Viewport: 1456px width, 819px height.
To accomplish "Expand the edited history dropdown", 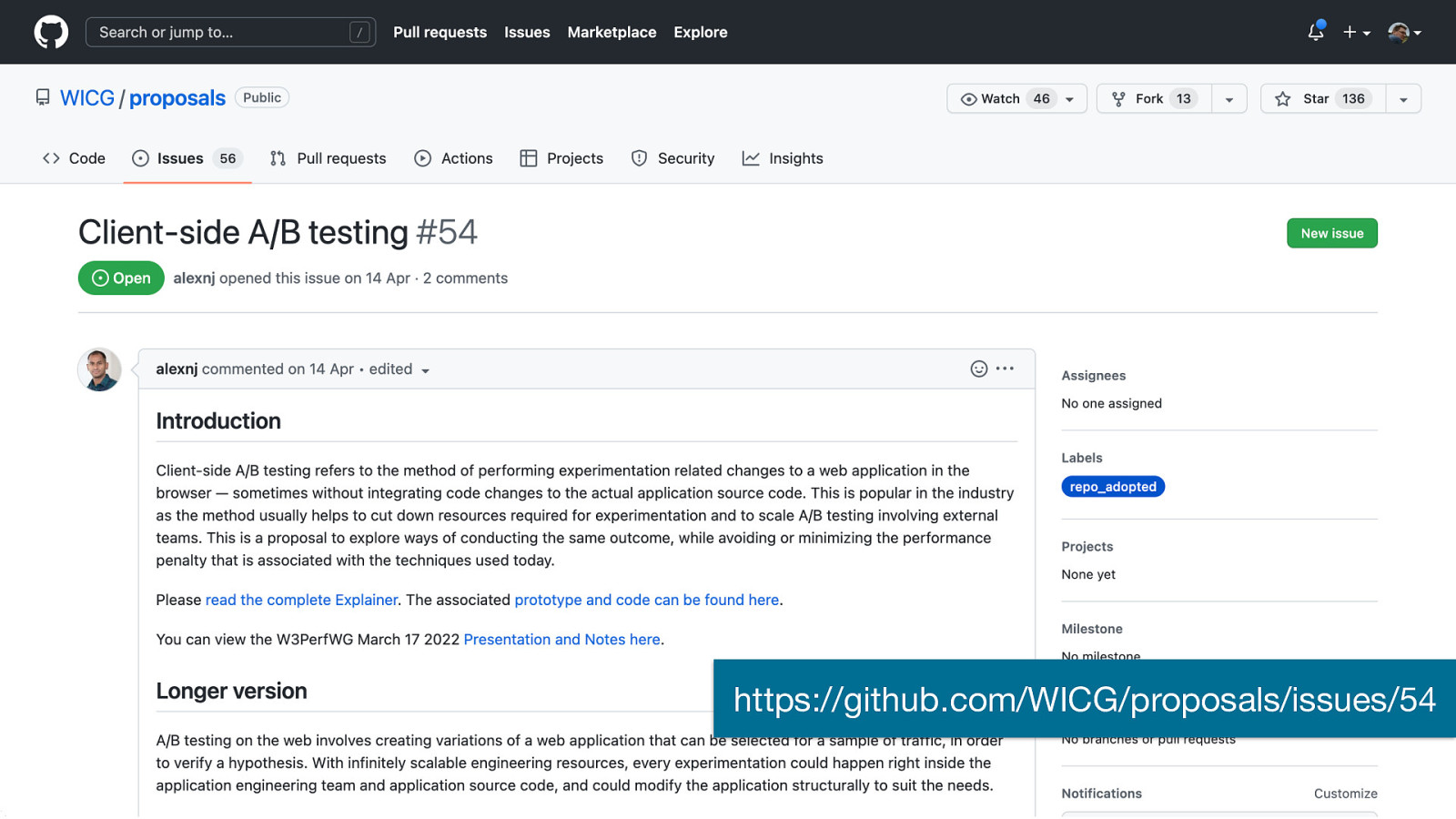I will tap(399, 369).
